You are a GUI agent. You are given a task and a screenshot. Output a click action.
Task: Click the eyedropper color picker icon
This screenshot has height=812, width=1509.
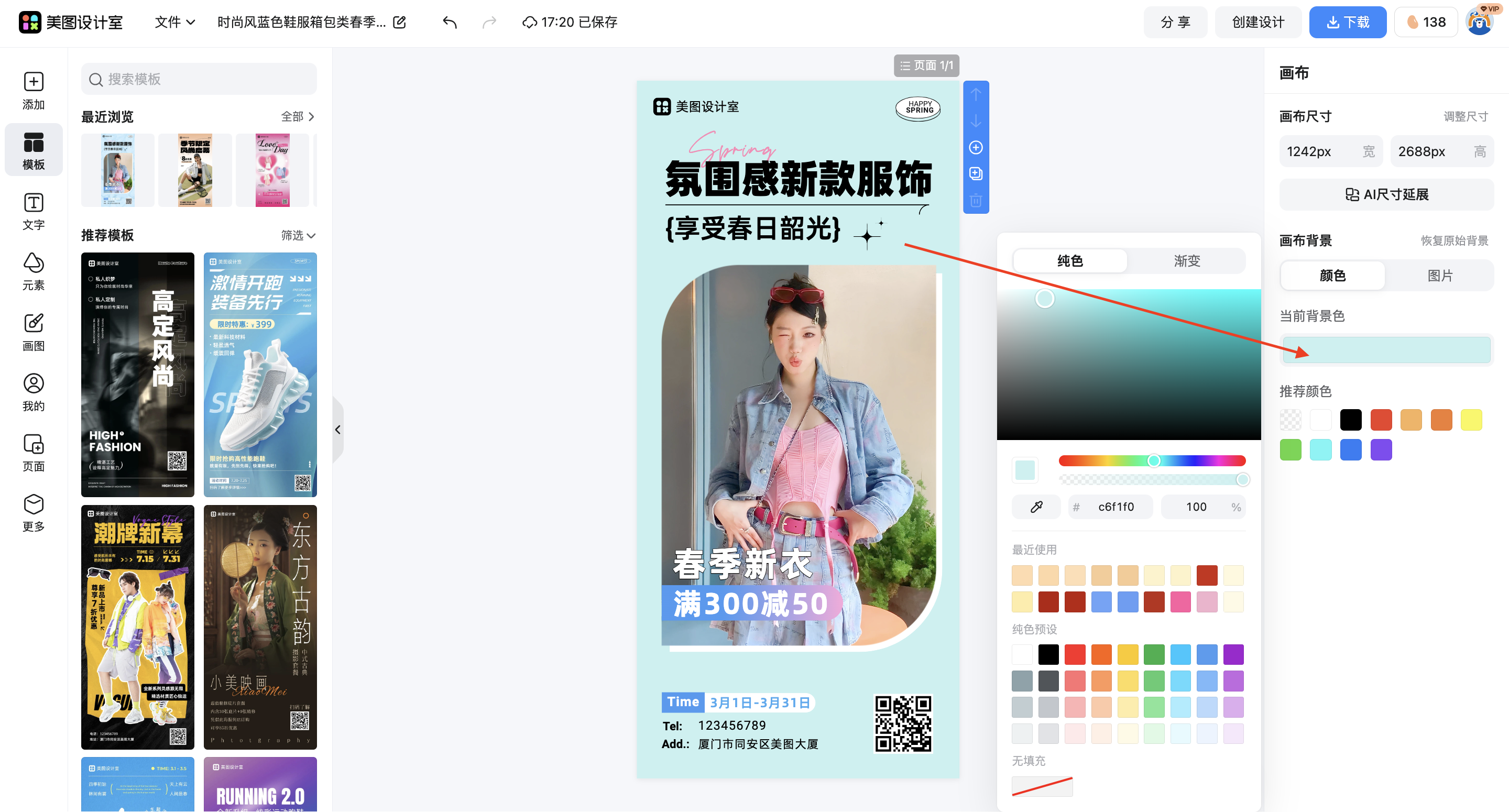click(1036, 506)
